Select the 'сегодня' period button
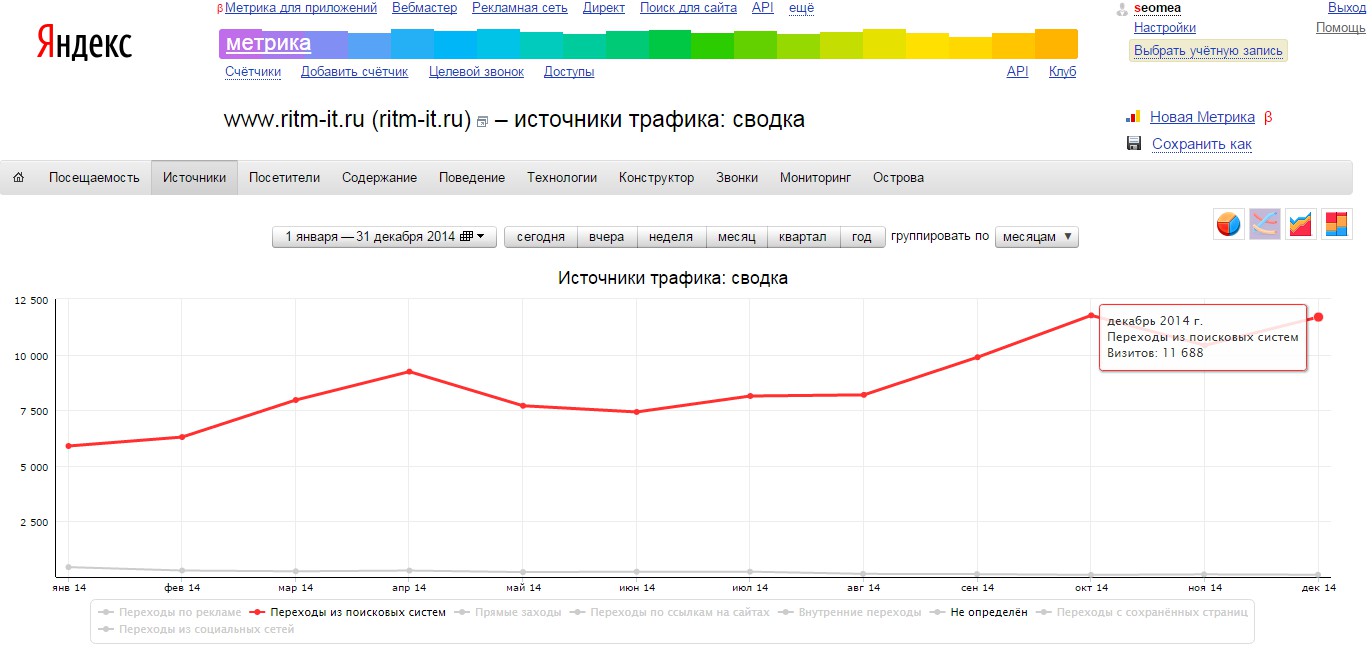The width and height of the screenshot is (1372, 655). [x=541, y=237]
